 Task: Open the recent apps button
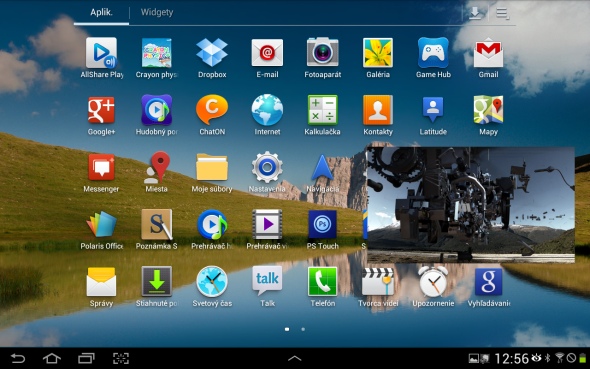pos(86,358)
